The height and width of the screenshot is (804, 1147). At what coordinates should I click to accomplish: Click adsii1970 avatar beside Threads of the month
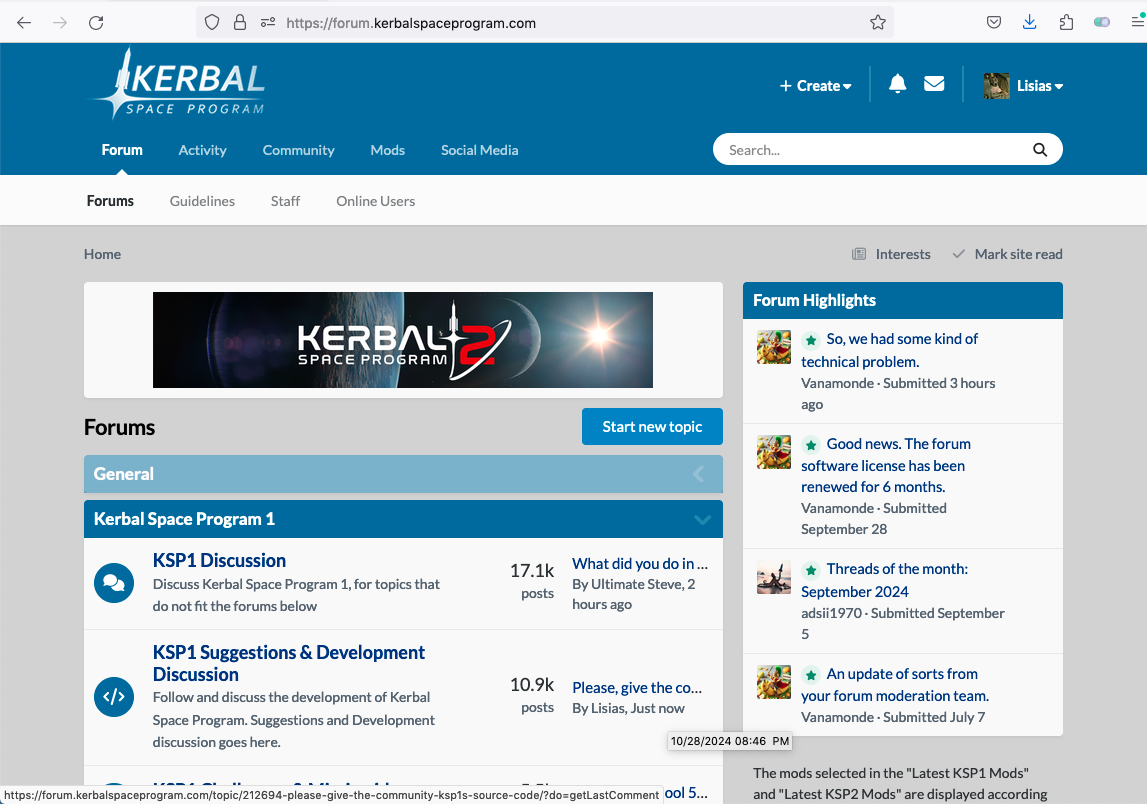click(774, 577)
